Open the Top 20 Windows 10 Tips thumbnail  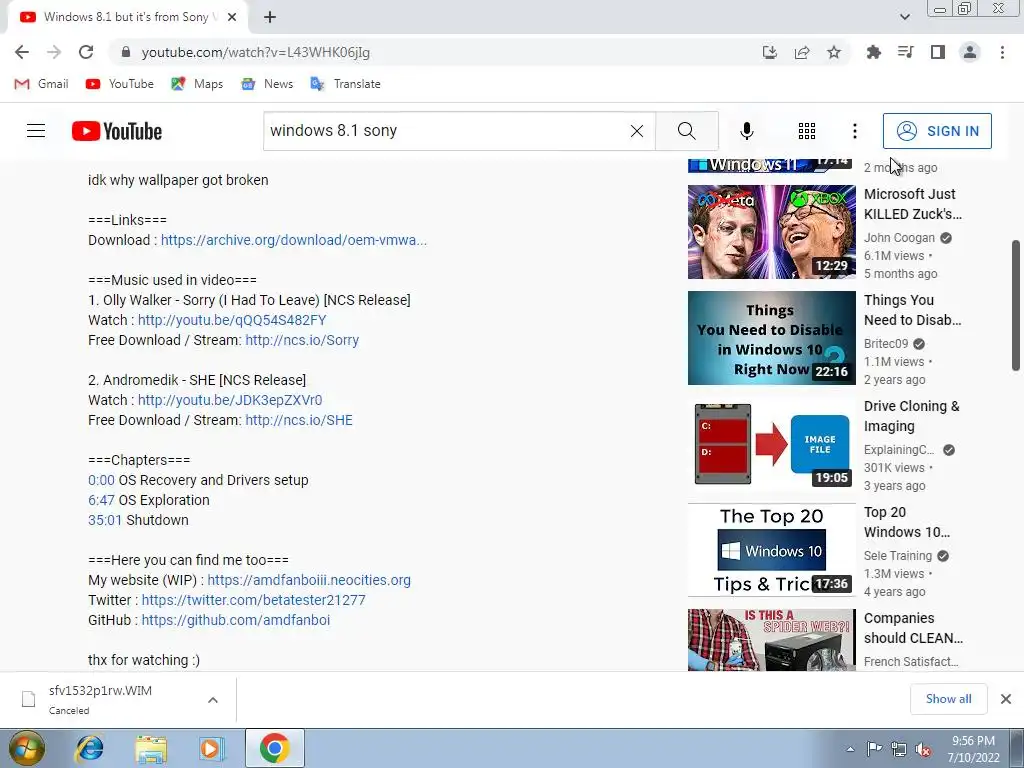point(771,550)
